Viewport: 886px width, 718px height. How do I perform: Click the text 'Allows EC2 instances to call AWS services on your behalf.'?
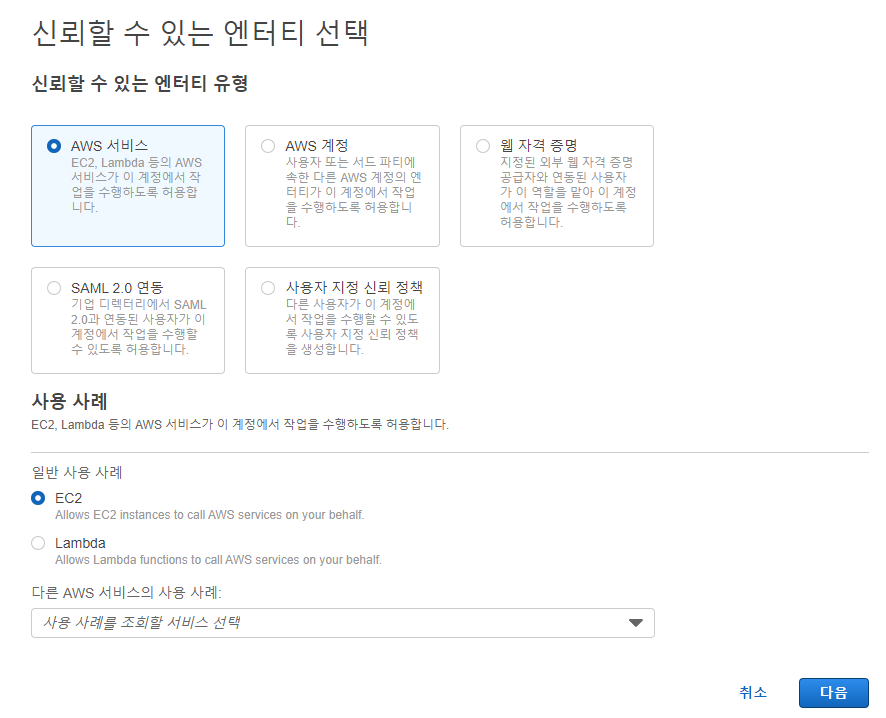click(210, 515)
